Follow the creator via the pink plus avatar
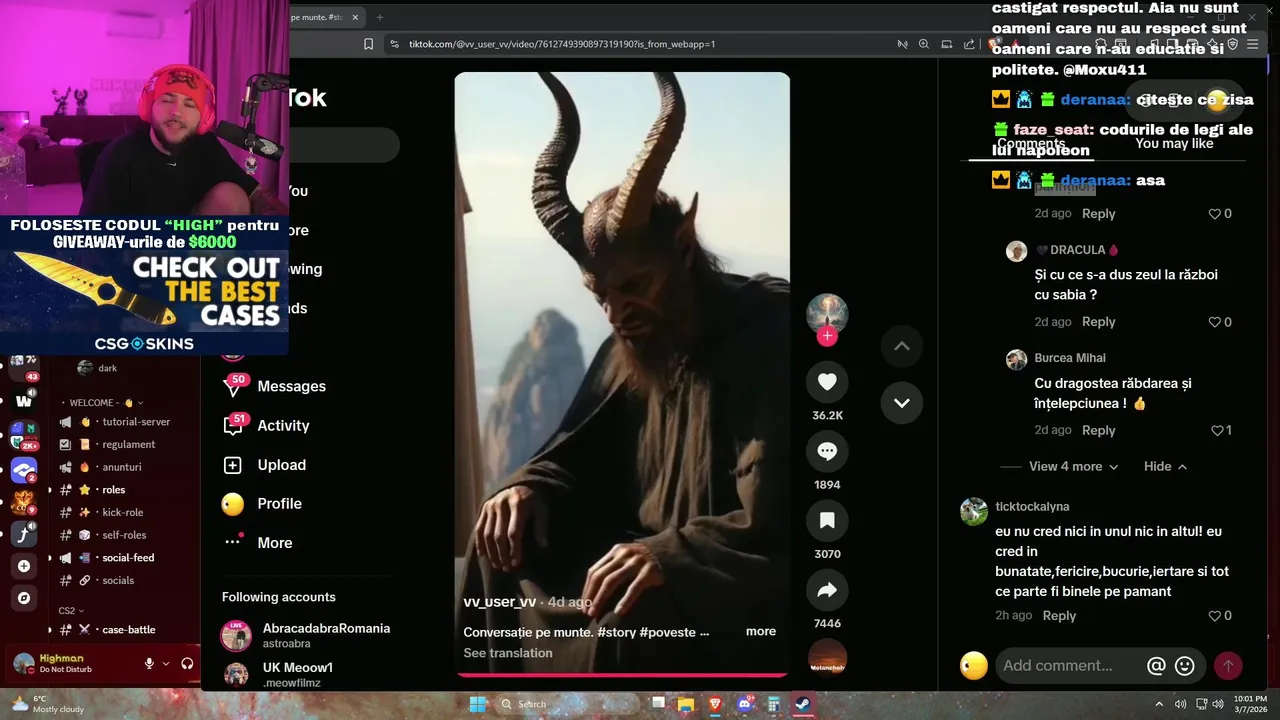Screen dimensions: 1280x720 827,337
